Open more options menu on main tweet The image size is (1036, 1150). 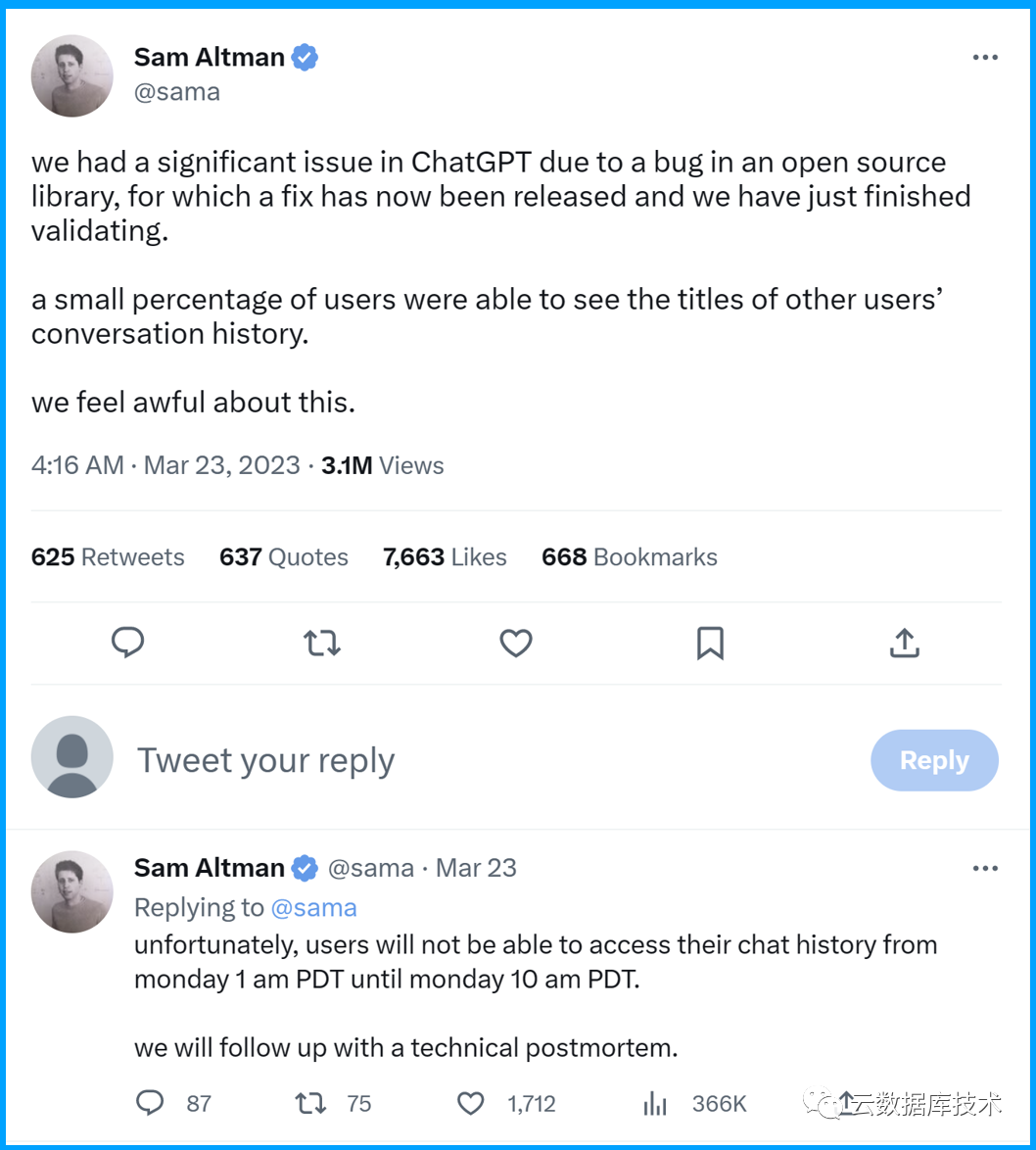click(984, 58)
